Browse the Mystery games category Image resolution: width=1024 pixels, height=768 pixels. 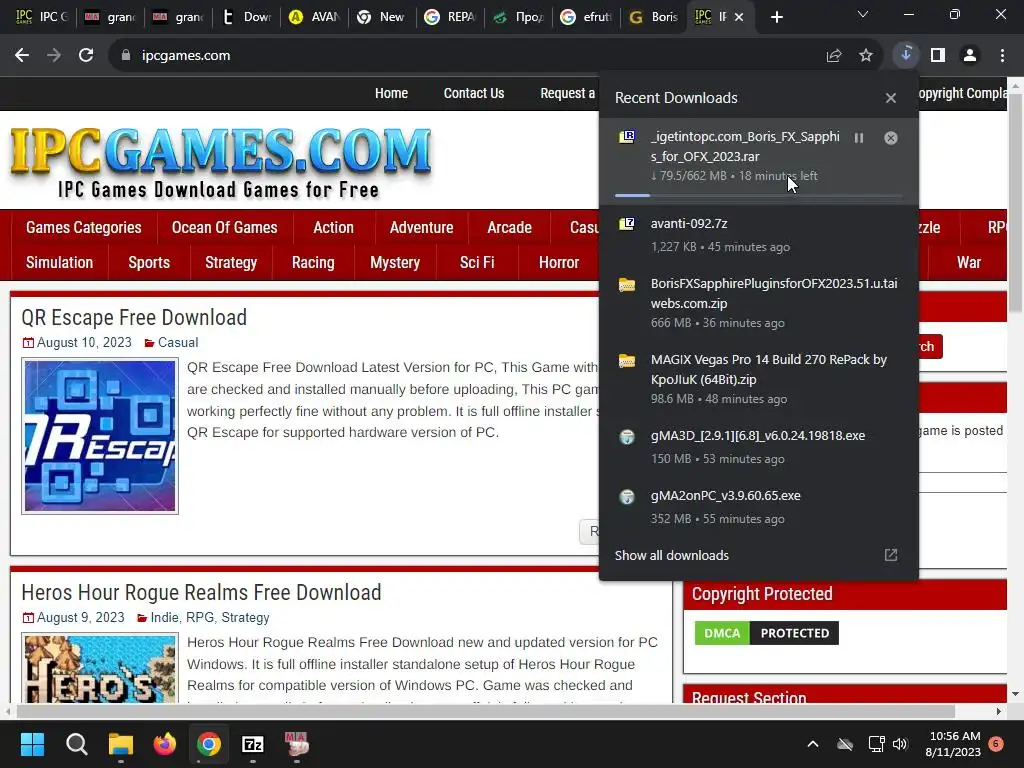395,263
